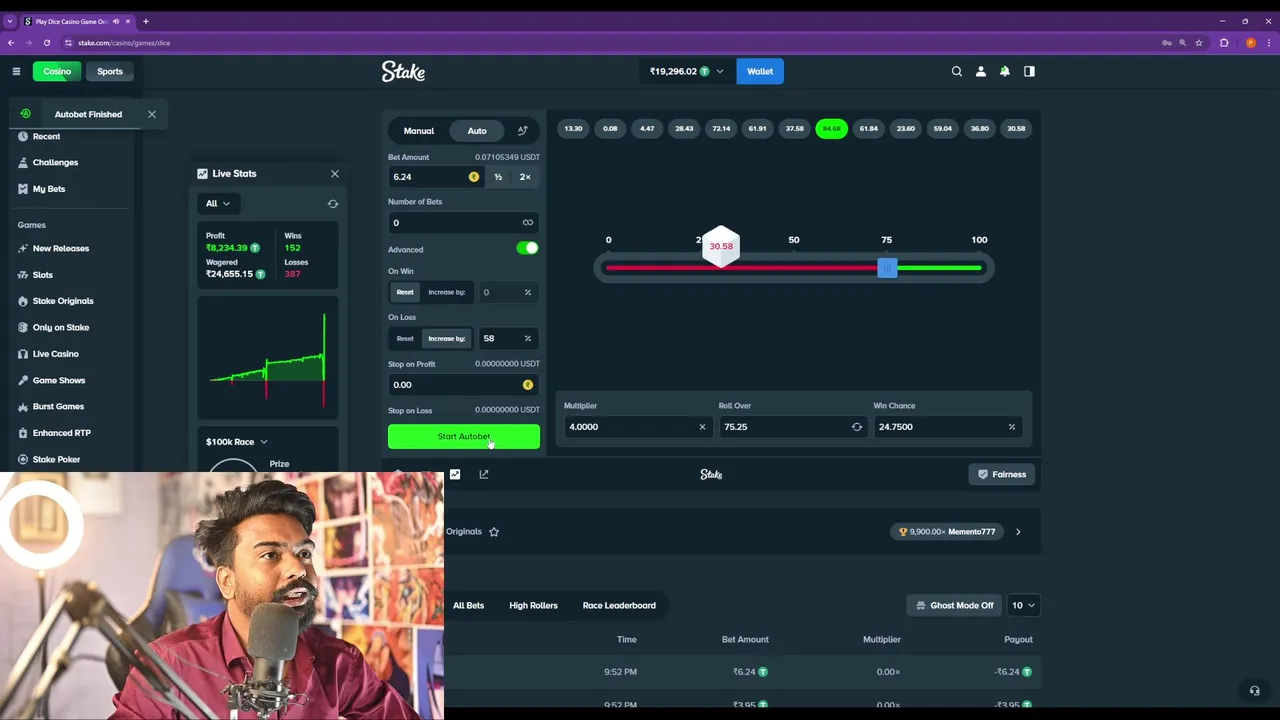Switch to the Manual tab

point(419,131)
